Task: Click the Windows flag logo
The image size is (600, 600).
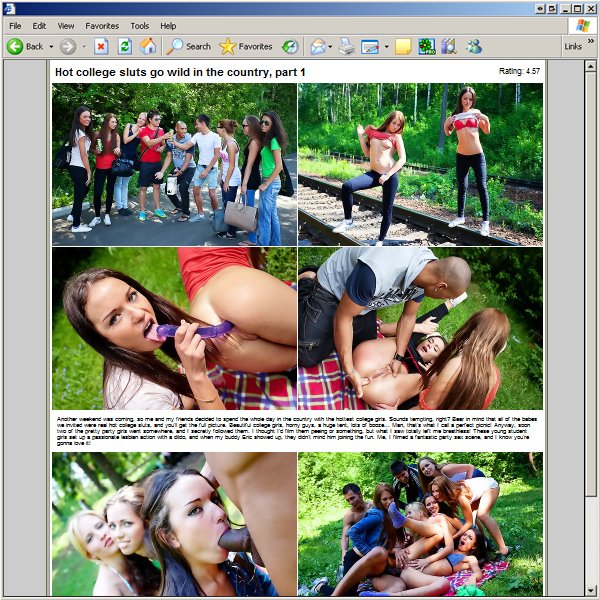Action: coord(583,26)
